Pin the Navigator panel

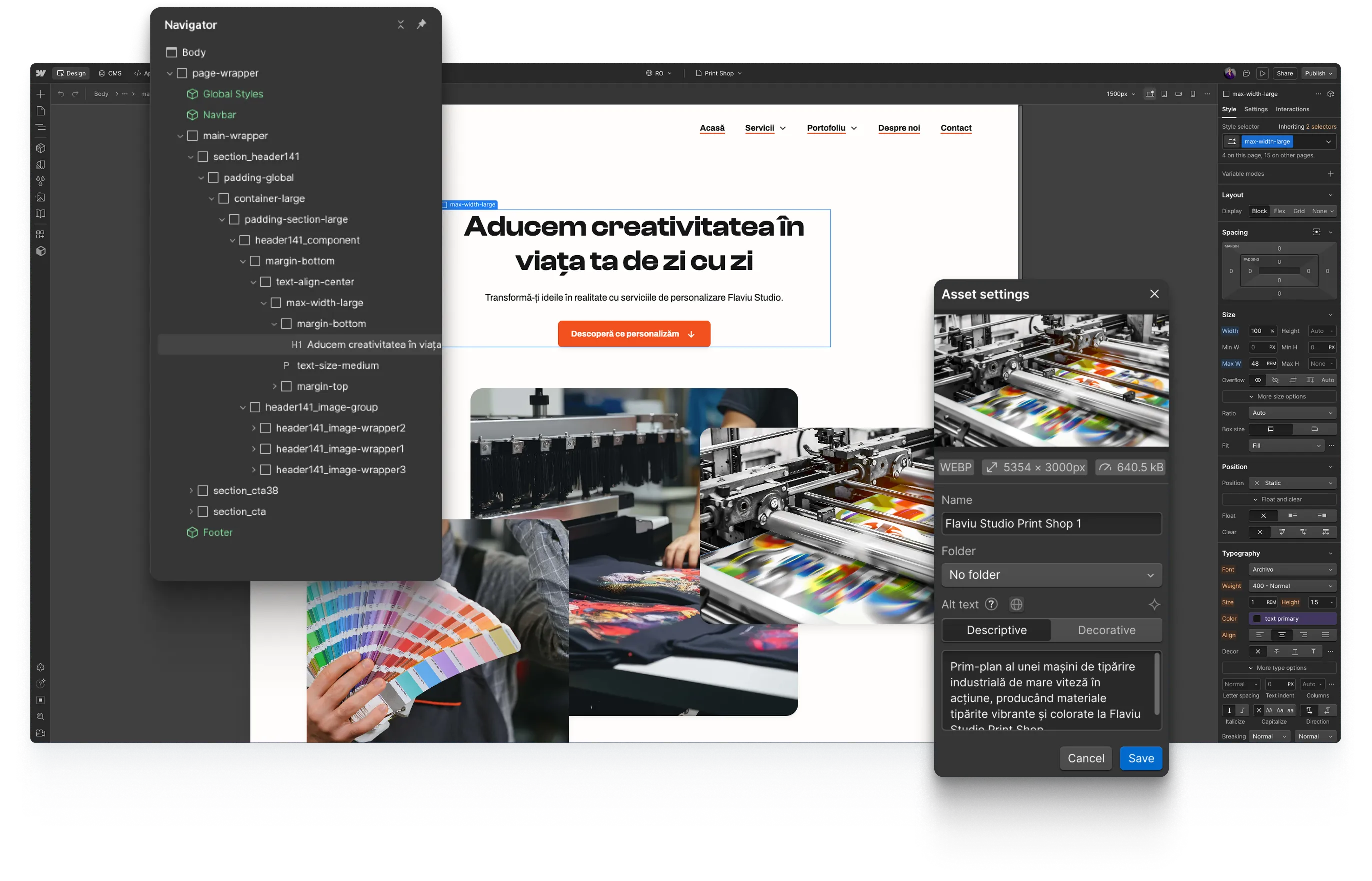pyautogui.click(x=422, y=24)
